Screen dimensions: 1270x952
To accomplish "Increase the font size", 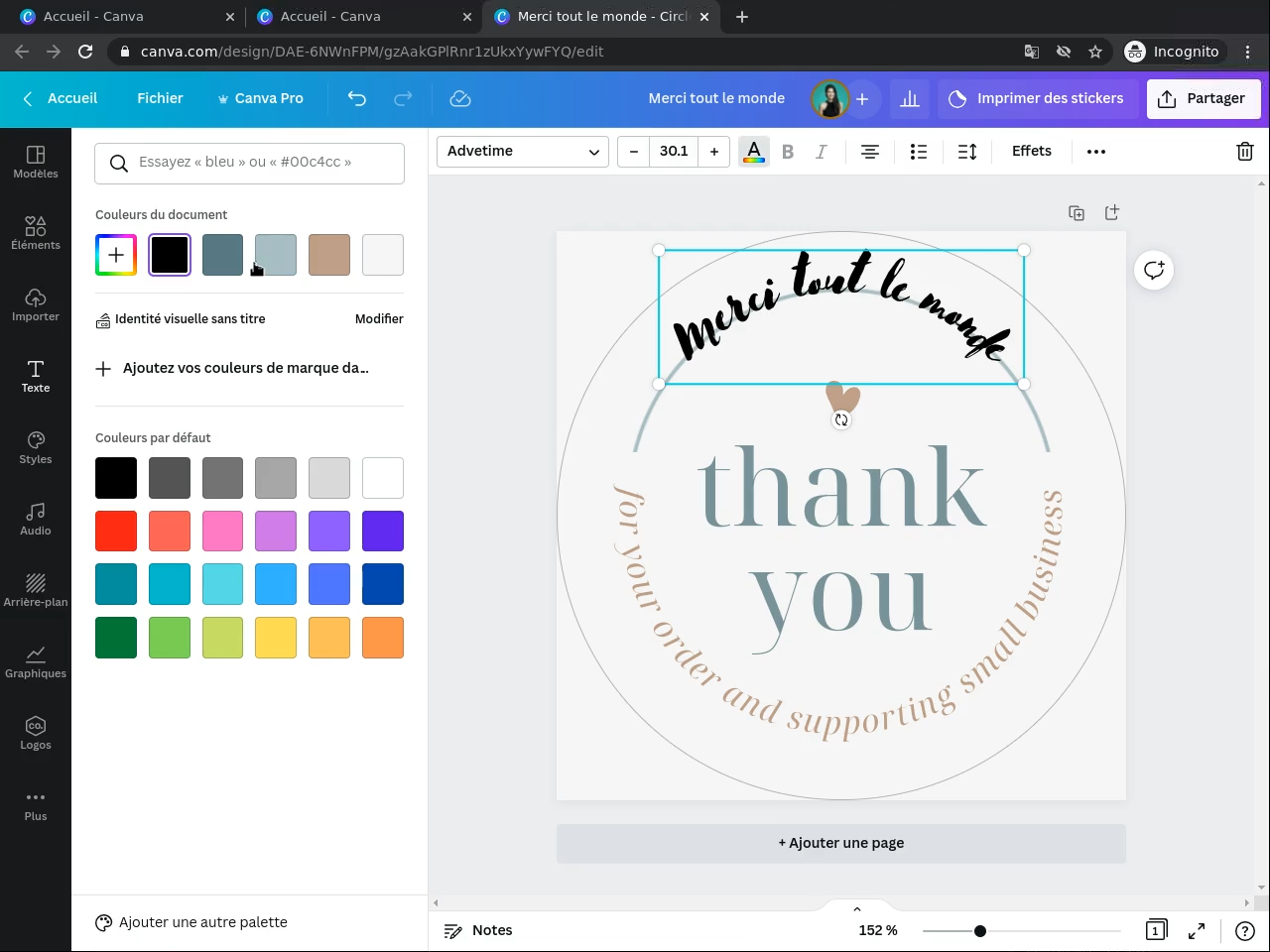I will [714, 152].
